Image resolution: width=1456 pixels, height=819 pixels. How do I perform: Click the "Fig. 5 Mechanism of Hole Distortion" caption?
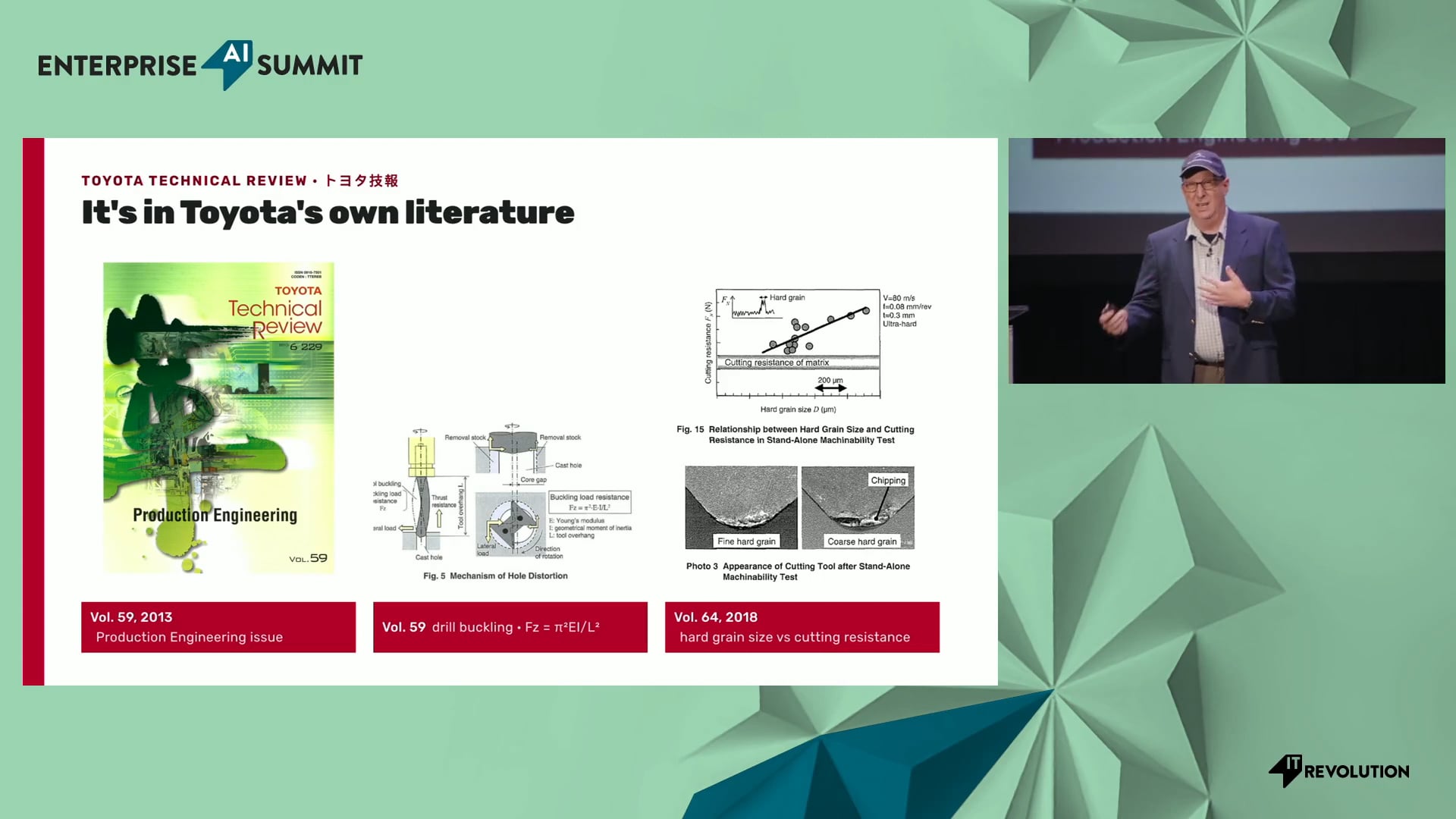[x=495, y=576]
